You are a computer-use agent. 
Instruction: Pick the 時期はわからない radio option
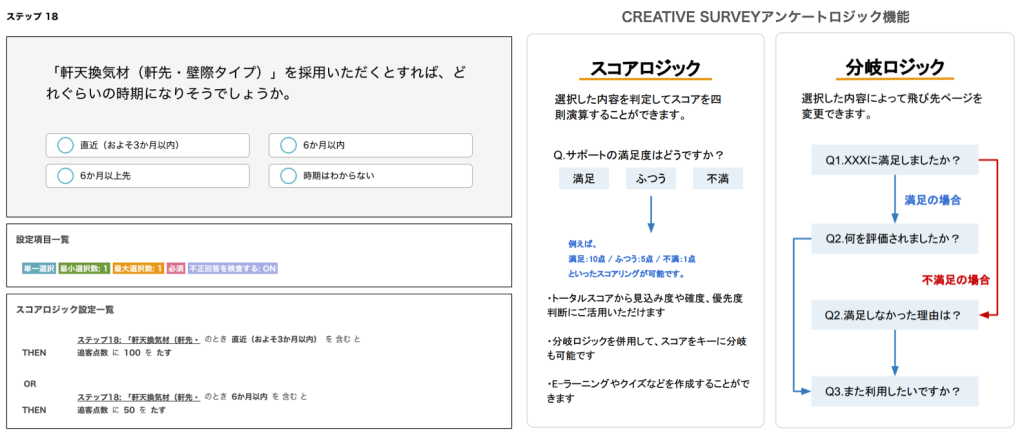[289, 176]
